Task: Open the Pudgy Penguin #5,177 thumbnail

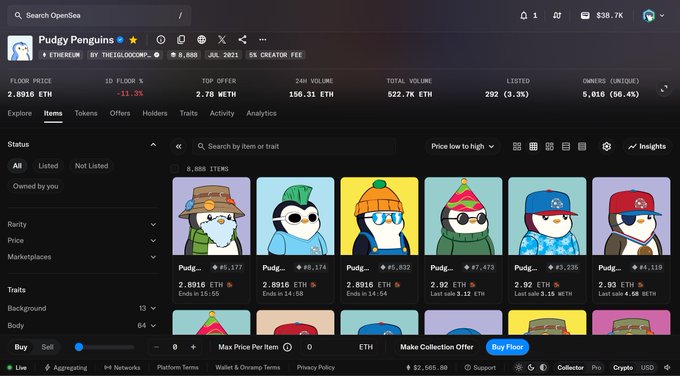Action: [x=211, y=216]
